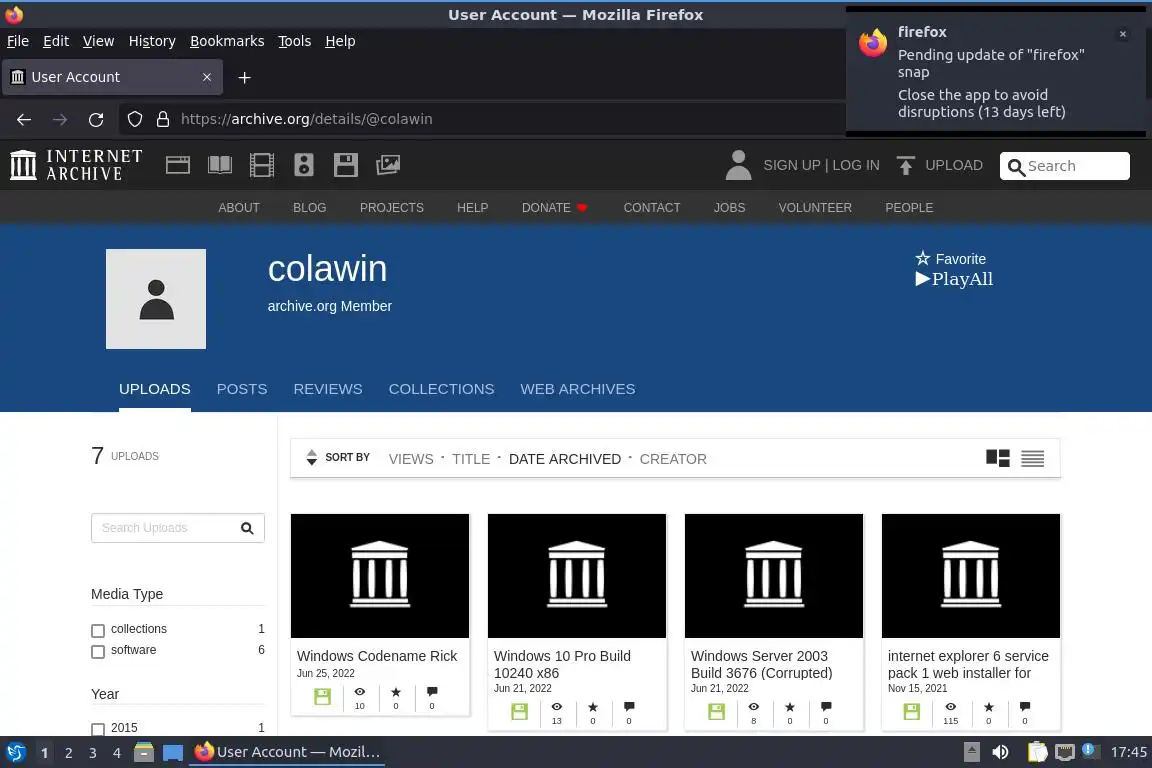Click the archive.org URL address bar
The width and height of the screenshot is (1152, 768).
point(482,119)
